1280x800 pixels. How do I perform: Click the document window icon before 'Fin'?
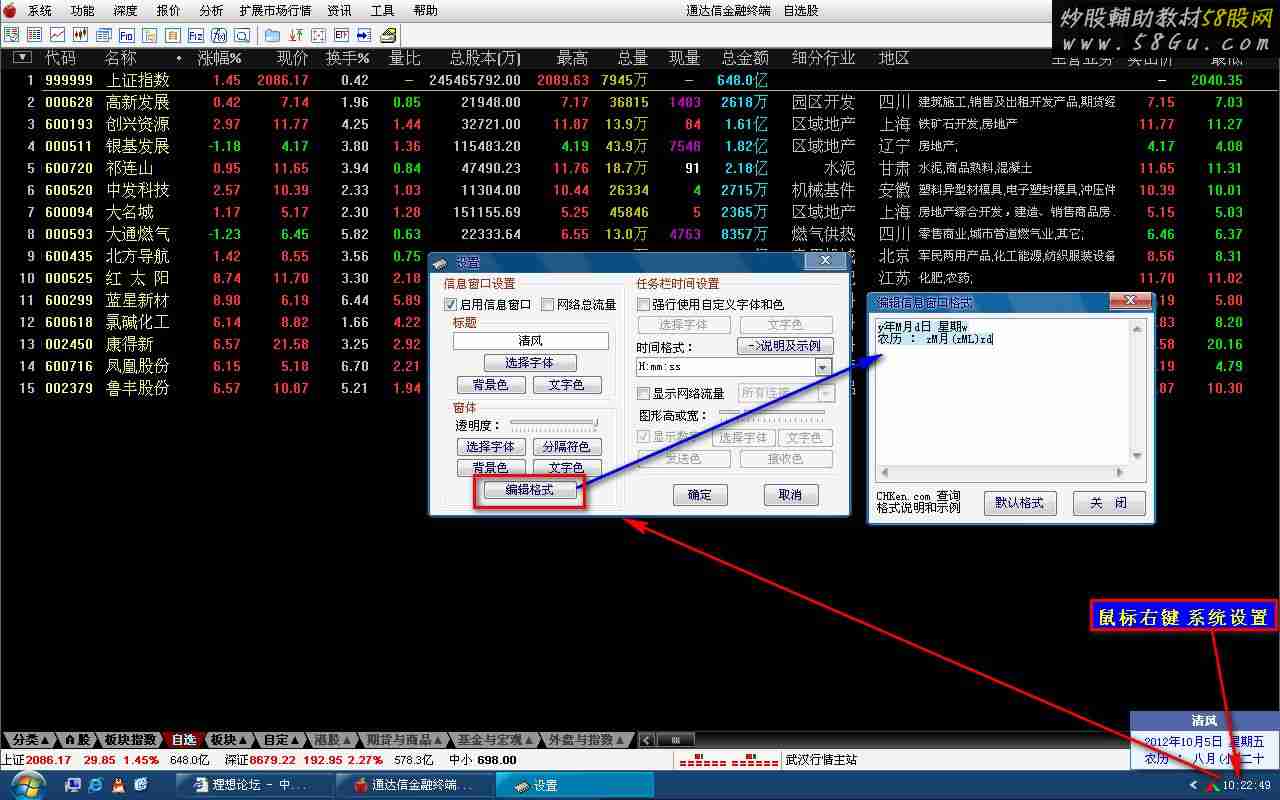pos(103,35)
